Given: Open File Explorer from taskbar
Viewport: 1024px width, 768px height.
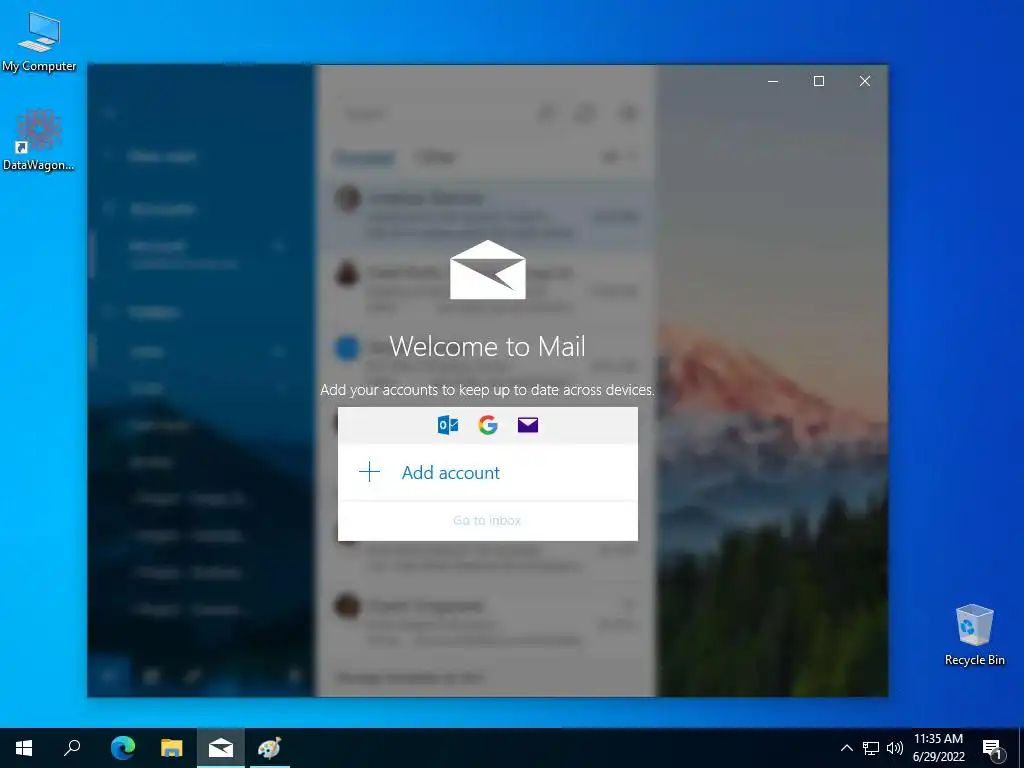Looking at the screenshot, I should [x=172, y=748].
